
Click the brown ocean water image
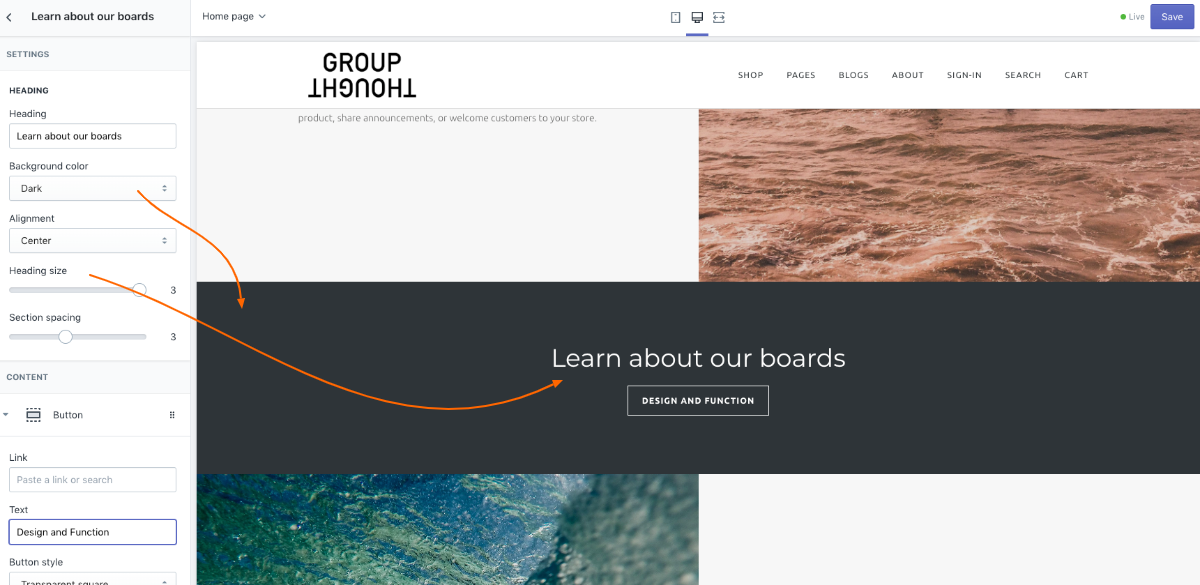949,195
